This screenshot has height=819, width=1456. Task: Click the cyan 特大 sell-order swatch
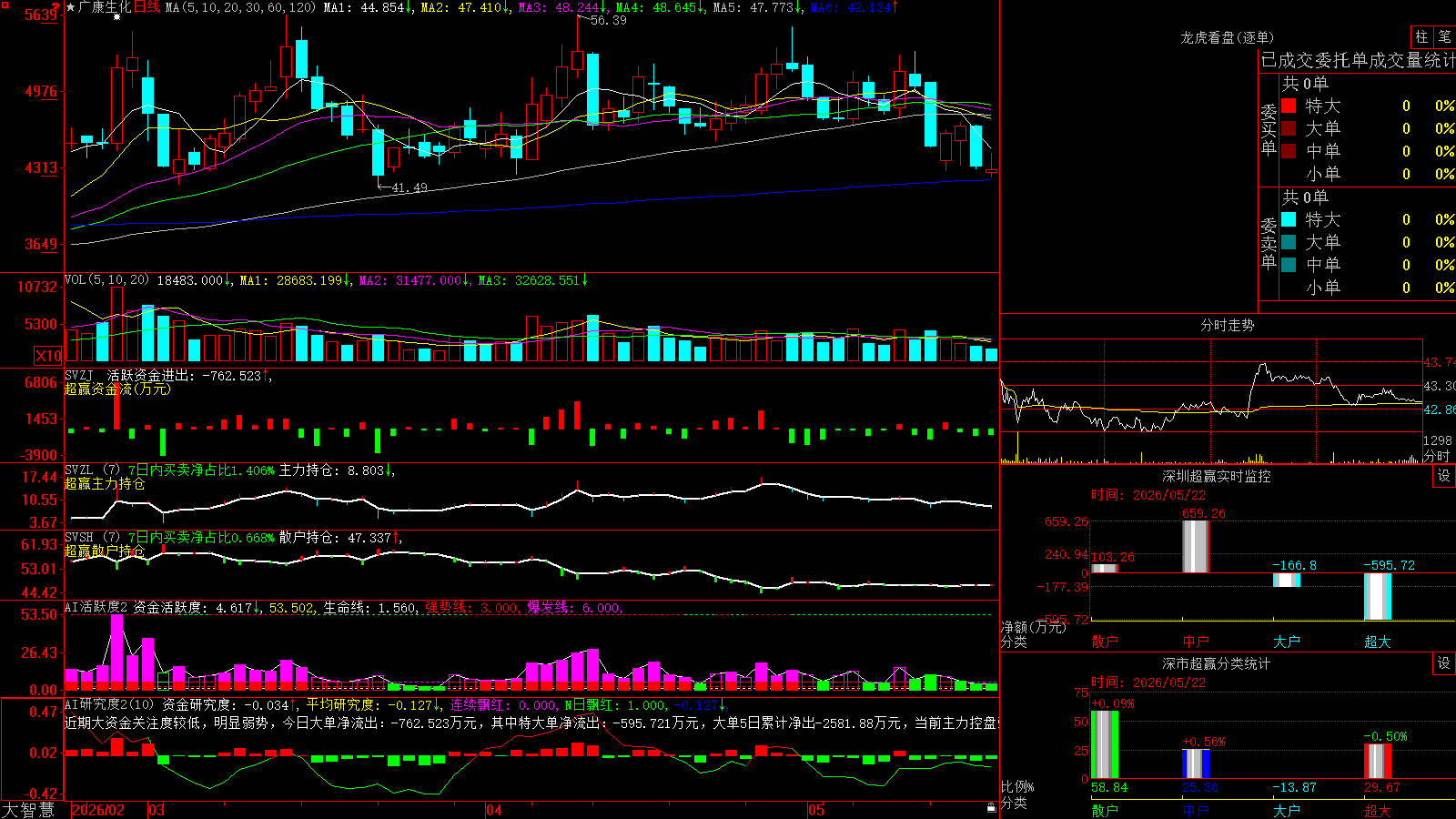pos(1289,219)
